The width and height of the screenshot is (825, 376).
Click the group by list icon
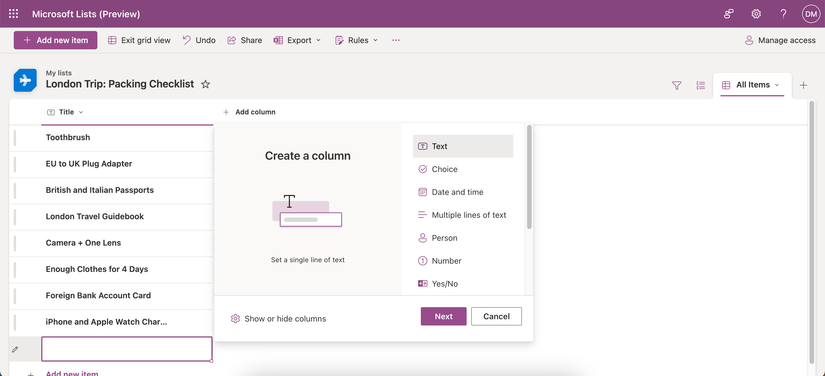coord(700,85)
